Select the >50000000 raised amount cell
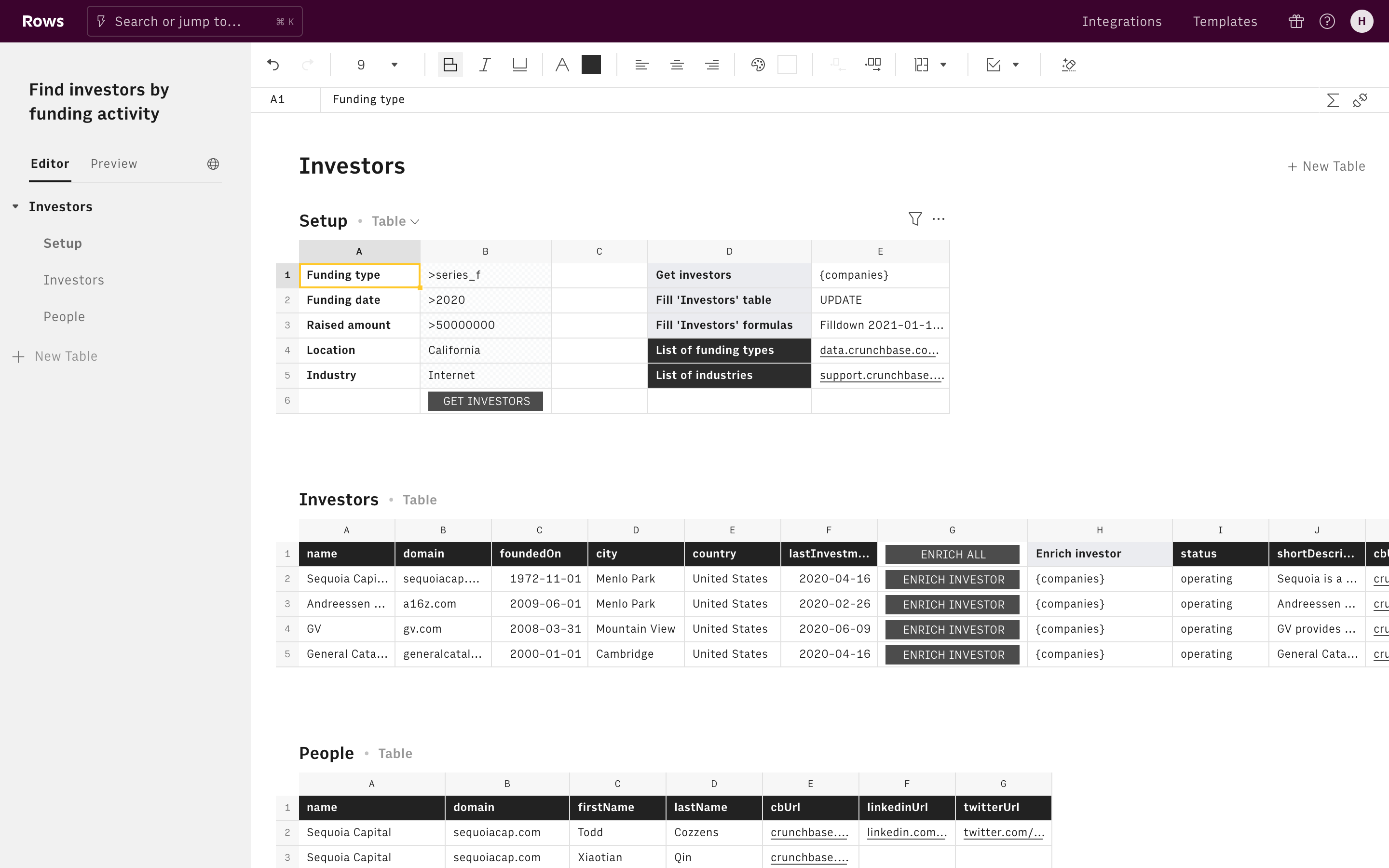The image size is (1389, 868). pyautogui.click(x=486, y=325)
